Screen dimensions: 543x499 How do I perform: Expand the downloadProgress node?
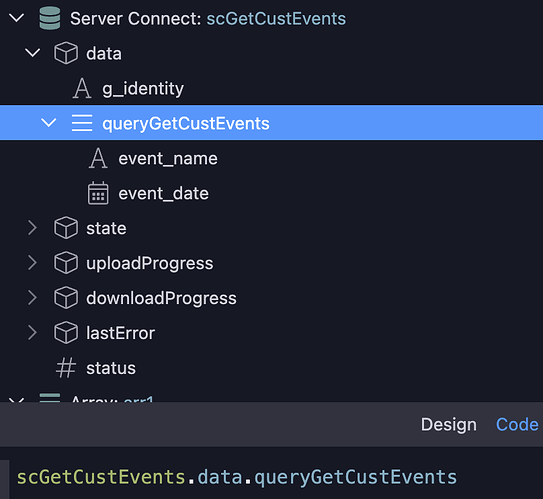32,297
